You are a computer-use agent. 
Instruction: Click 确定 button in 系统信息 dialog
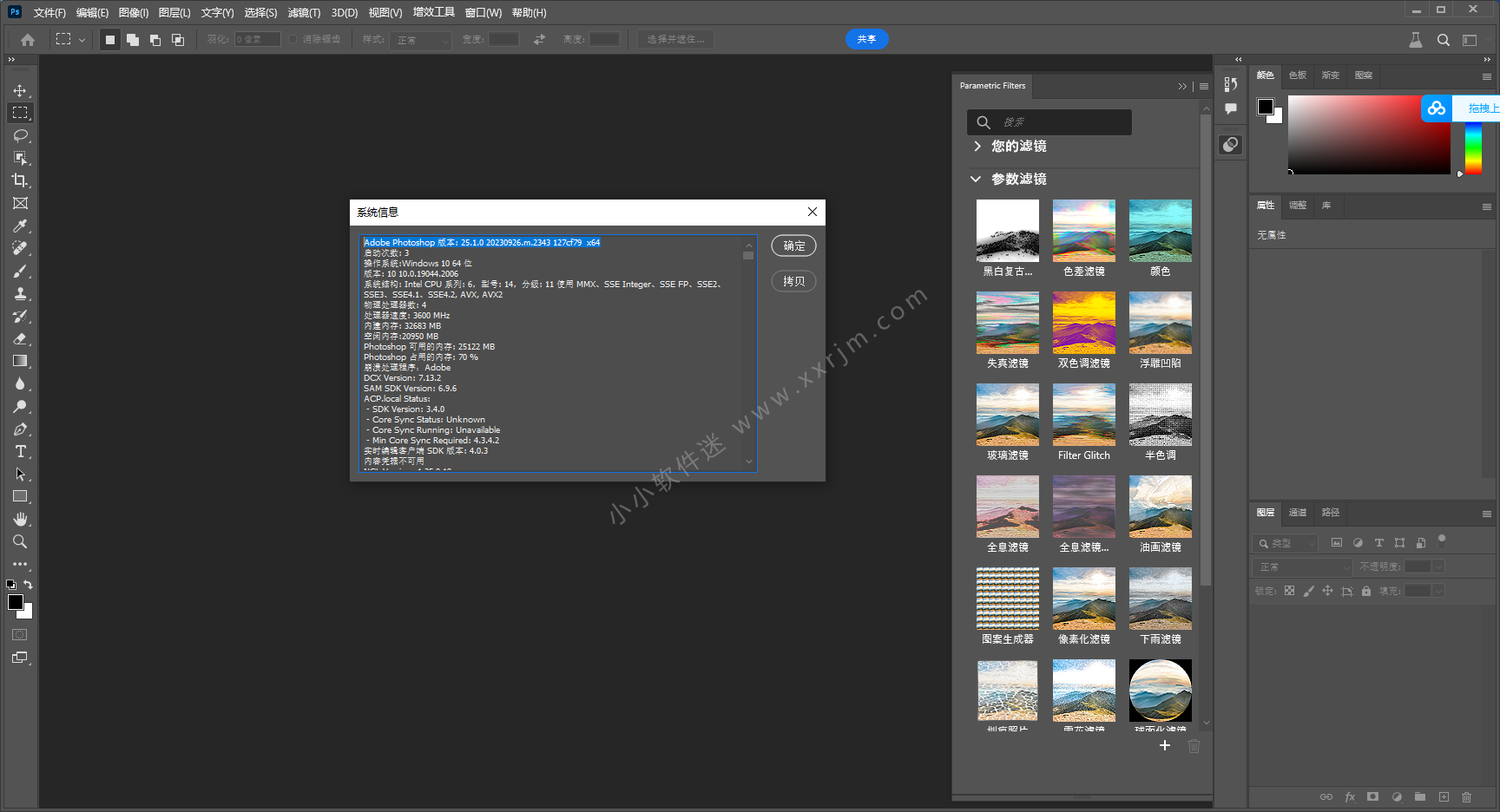(793, 246)
